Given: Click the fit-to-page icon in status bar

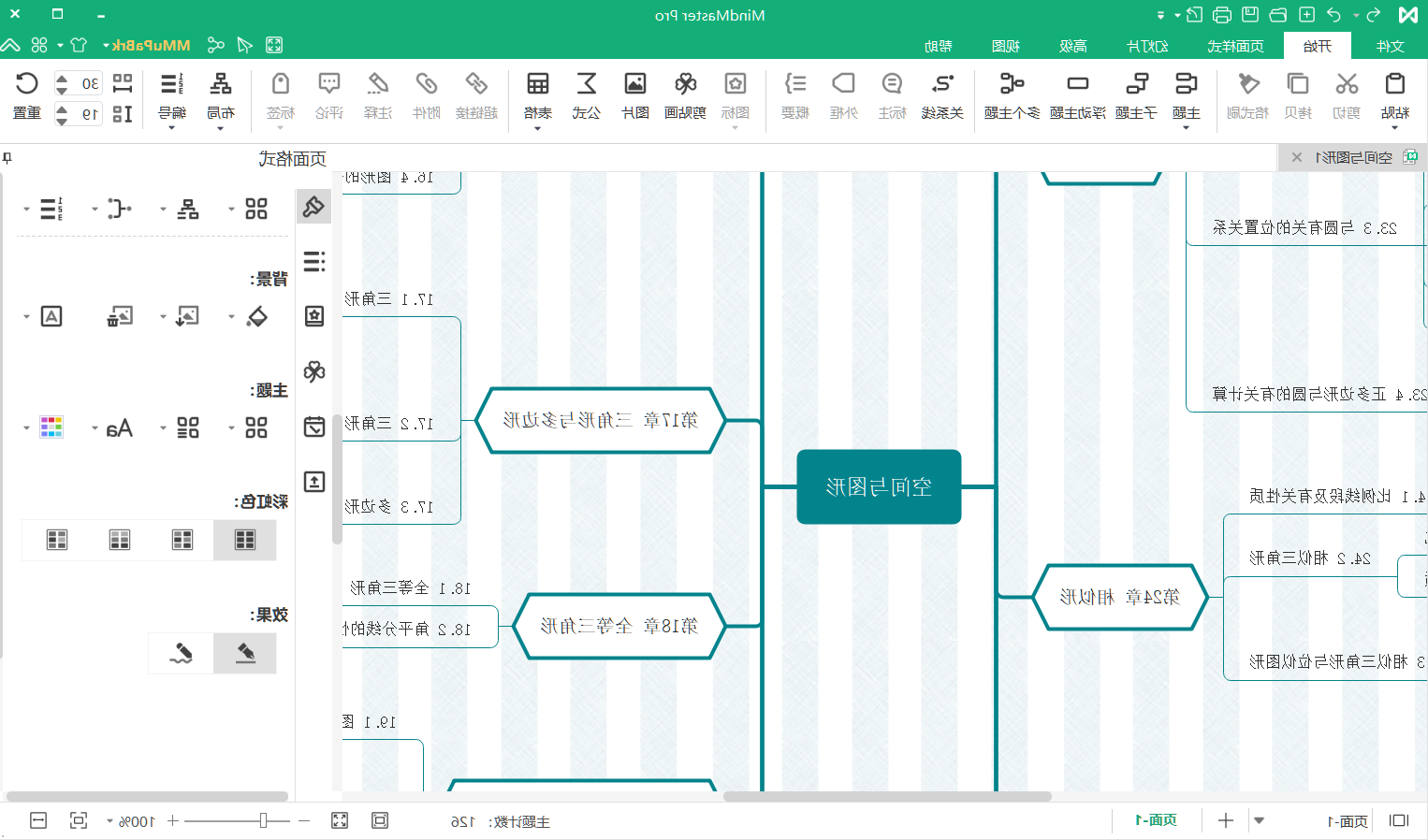Looking at the screenshot, I should (380, 820).
